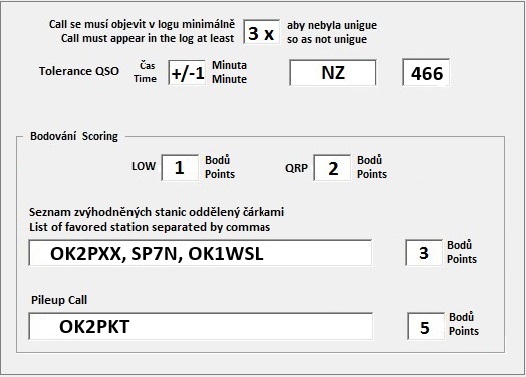The image size is (526, 377).
Task: Click the Pileup Call field with OK2PKT
Action: [x=201, y=326]
